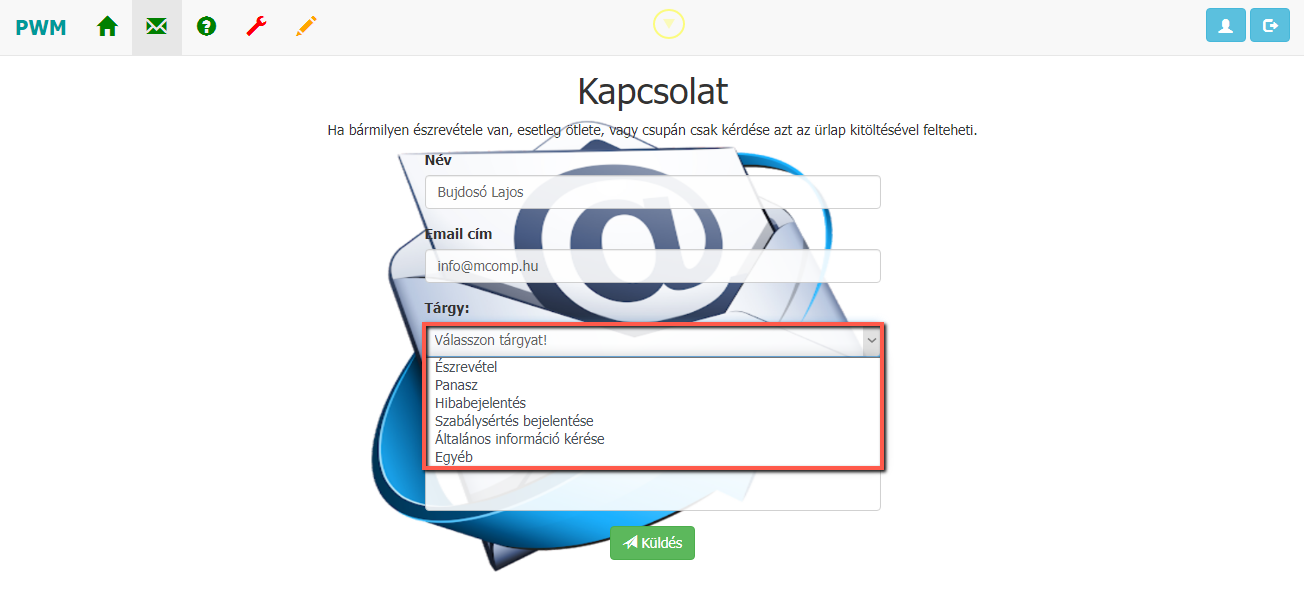Screen dimensions: 1304x600
Task: Open the envelope contact icon
Action: [x=157, y=27]
